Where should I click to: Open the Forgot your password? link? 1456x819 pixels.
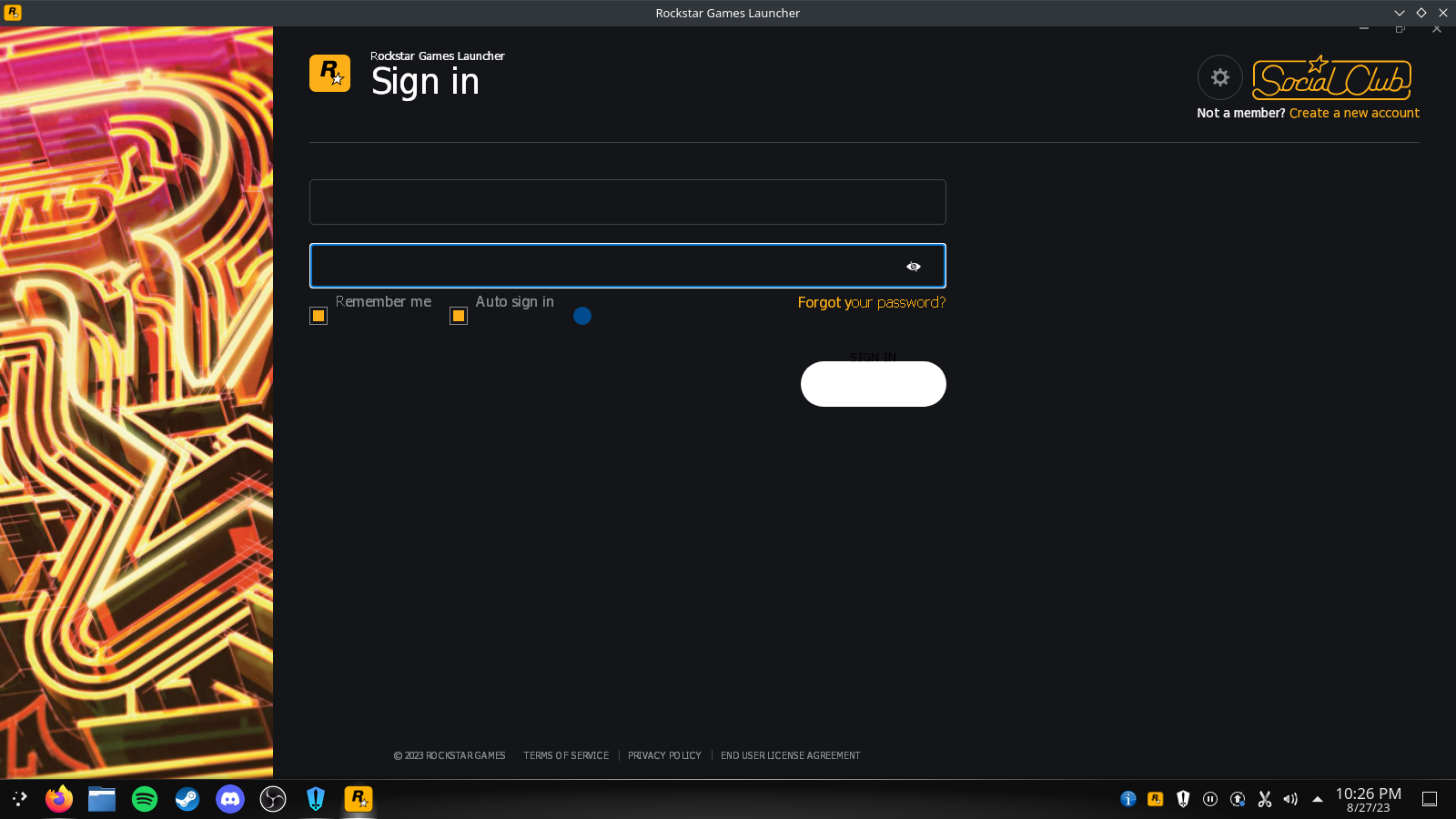pyautogui.click(x=872, y=302)
